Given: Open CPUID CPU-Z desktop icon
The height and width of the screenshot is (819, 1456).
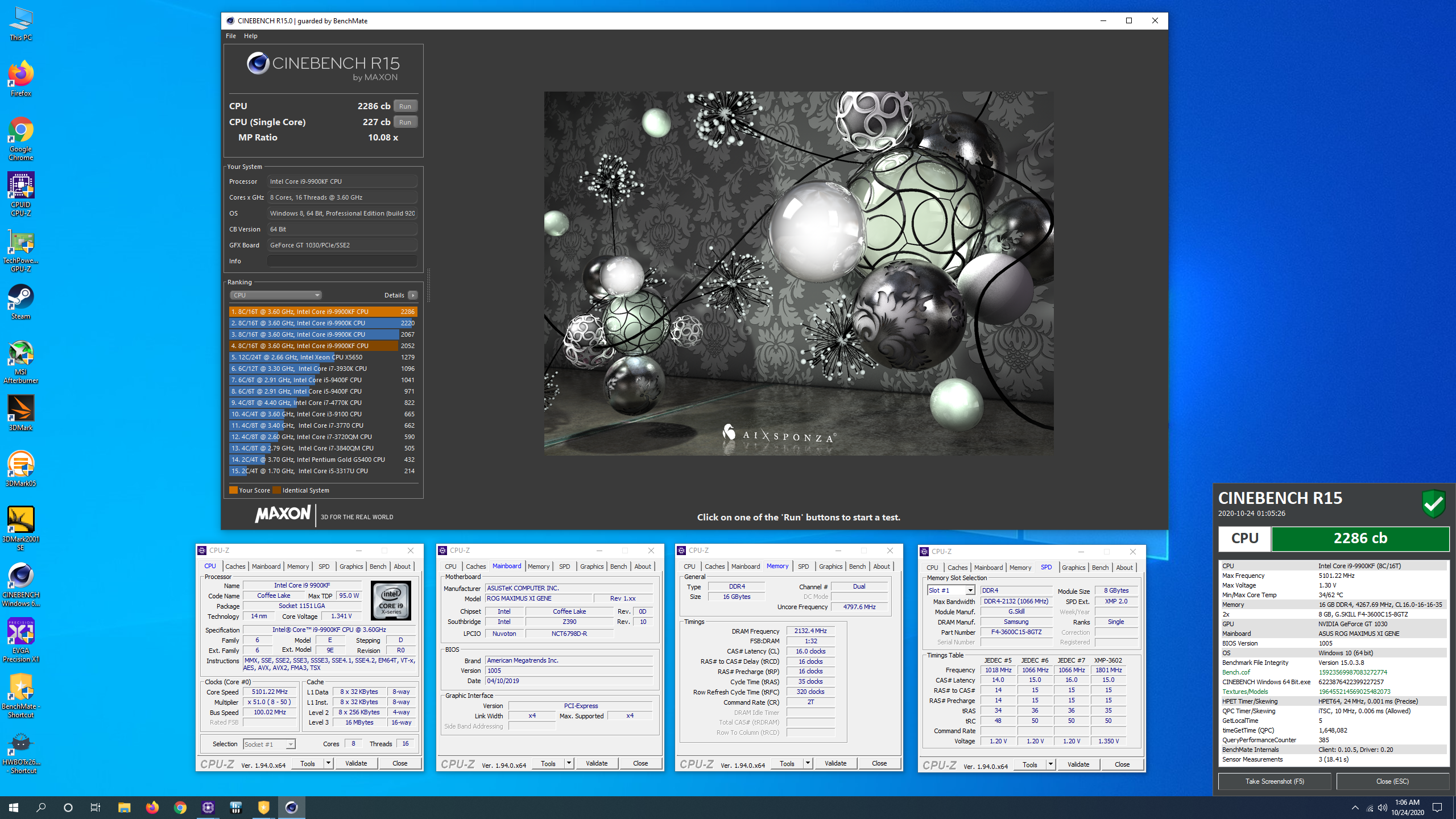Looking at the screenshot, I should (21, 195).
